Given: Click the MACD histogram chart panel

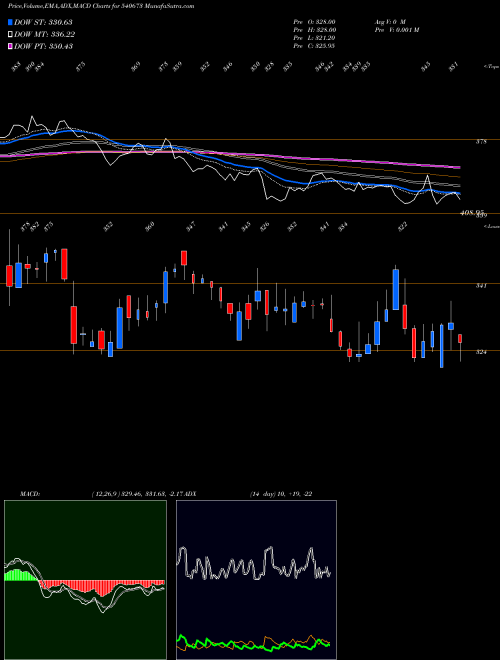Looking at the screenshot, I should [x=85, y=580].
